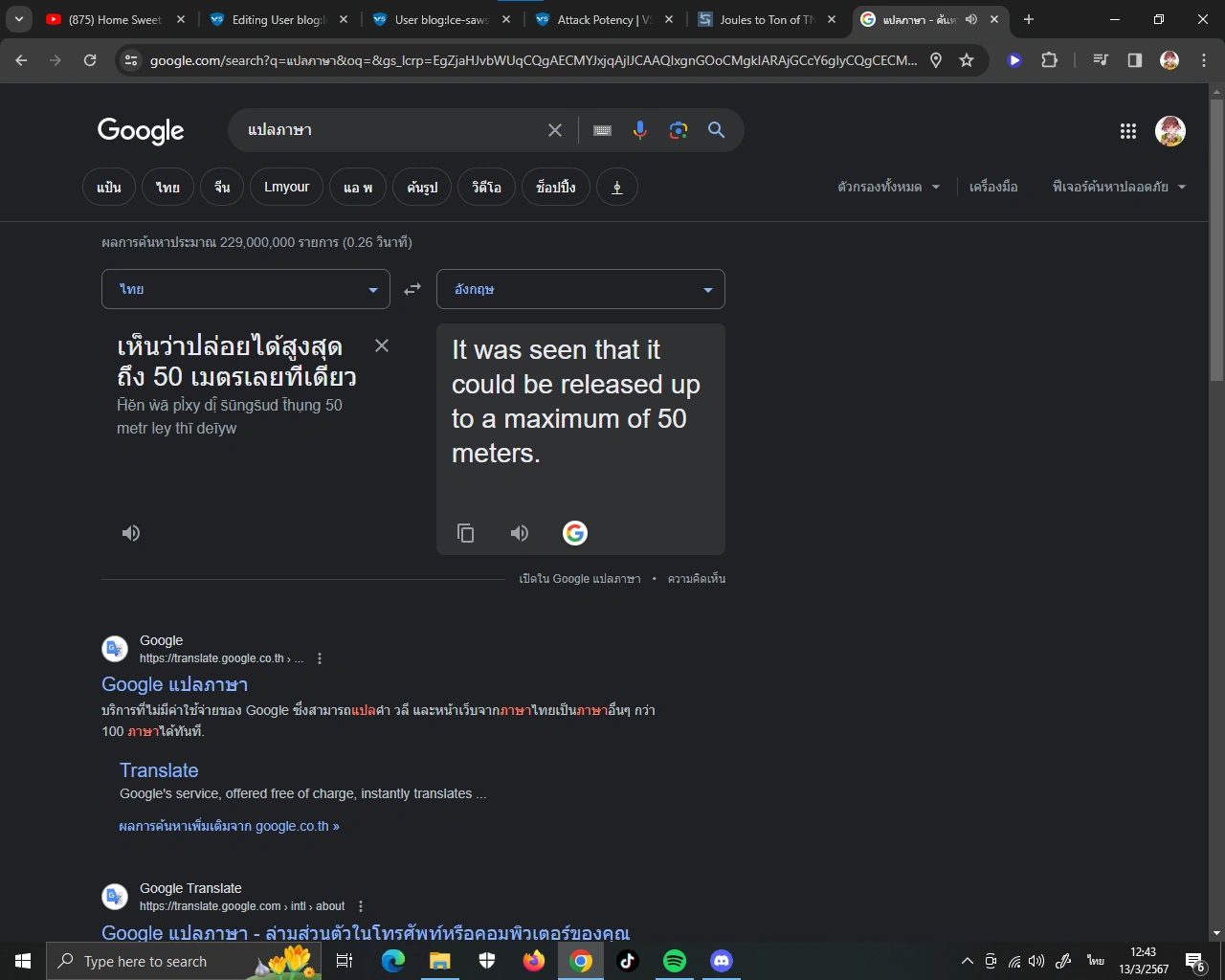Go back to the previous page
This screenshot has width=1225, height=980.
(x=21, y=60)
